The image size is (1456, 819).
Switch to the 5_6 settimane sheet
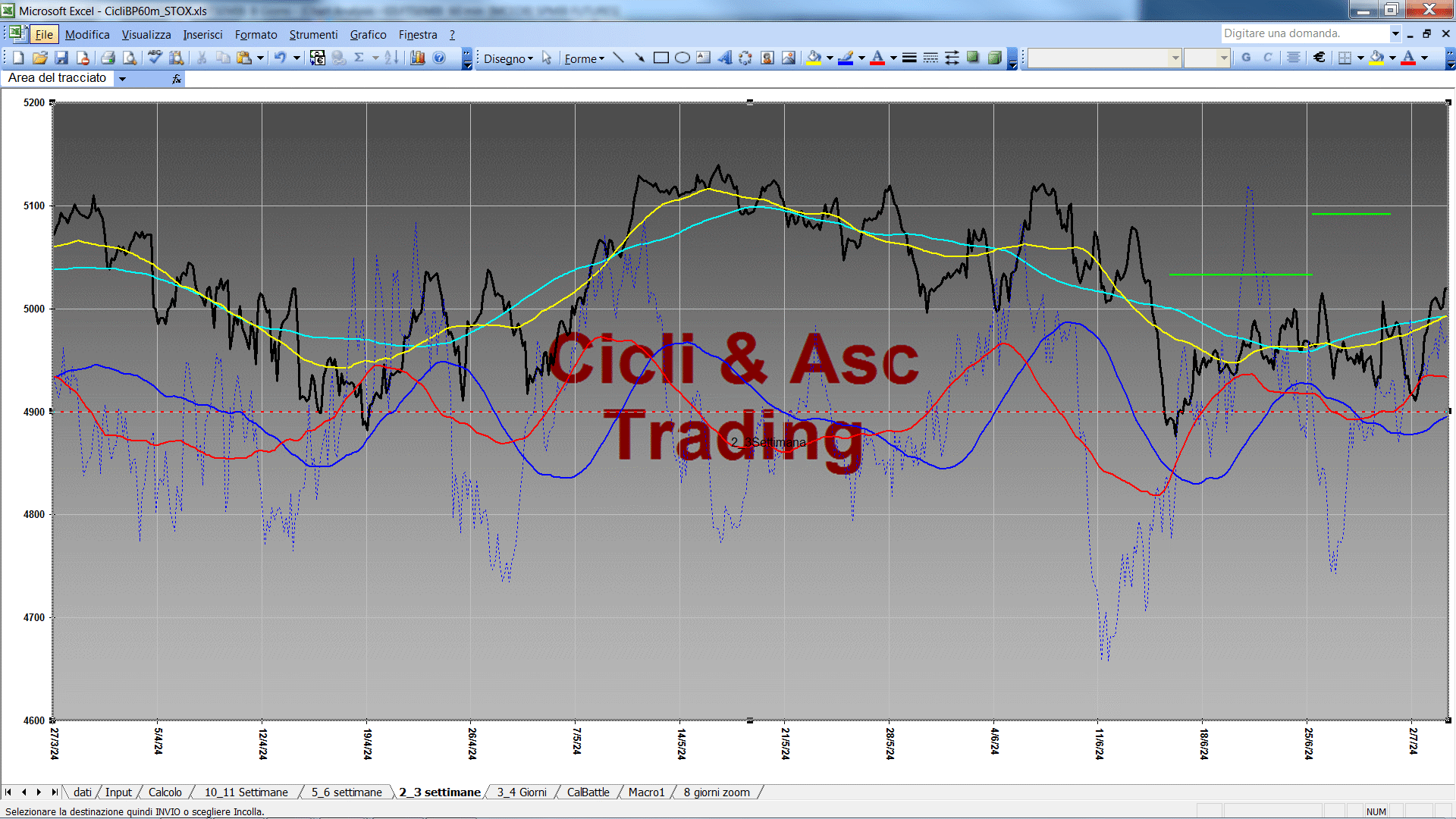pyautogui.click(x=347, y=792)
